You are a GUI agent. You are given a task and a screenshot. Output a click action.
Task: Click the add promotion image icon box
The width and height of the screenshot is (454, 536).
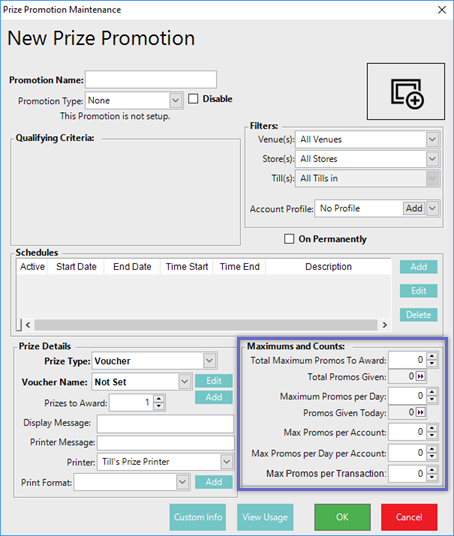click(406, 91)
